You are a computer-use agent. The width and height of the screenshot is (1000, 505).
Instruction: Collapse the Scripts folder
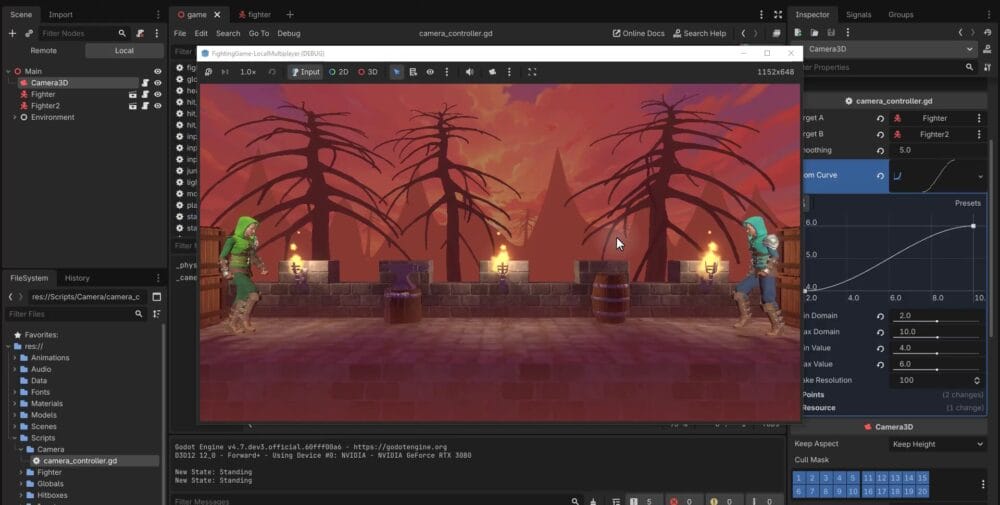pos(15,438)
